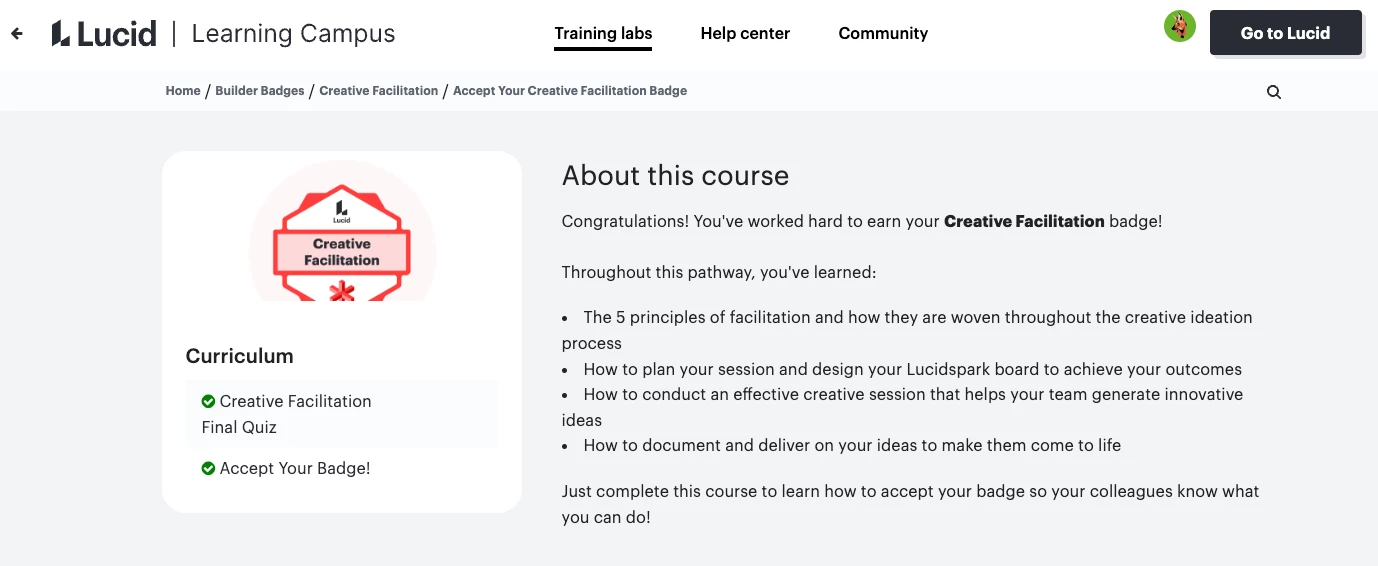The width and height of the screenshot is (1378, 566).
Task: Click How to conduct an effective creative session bullet
Action: point(903,407)
